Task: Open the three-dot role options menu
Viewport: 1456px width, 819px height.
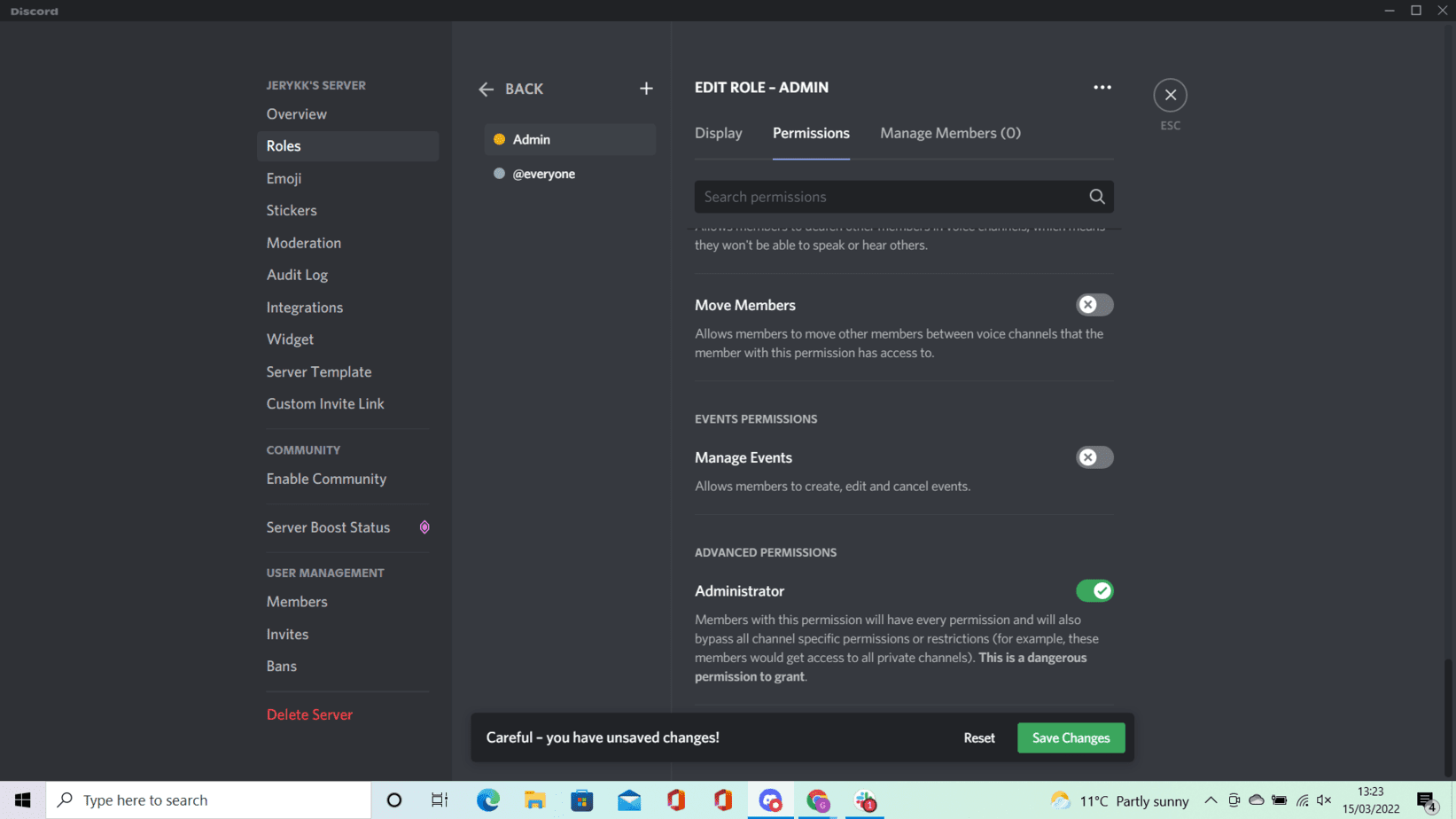Action: point(1102,87)
